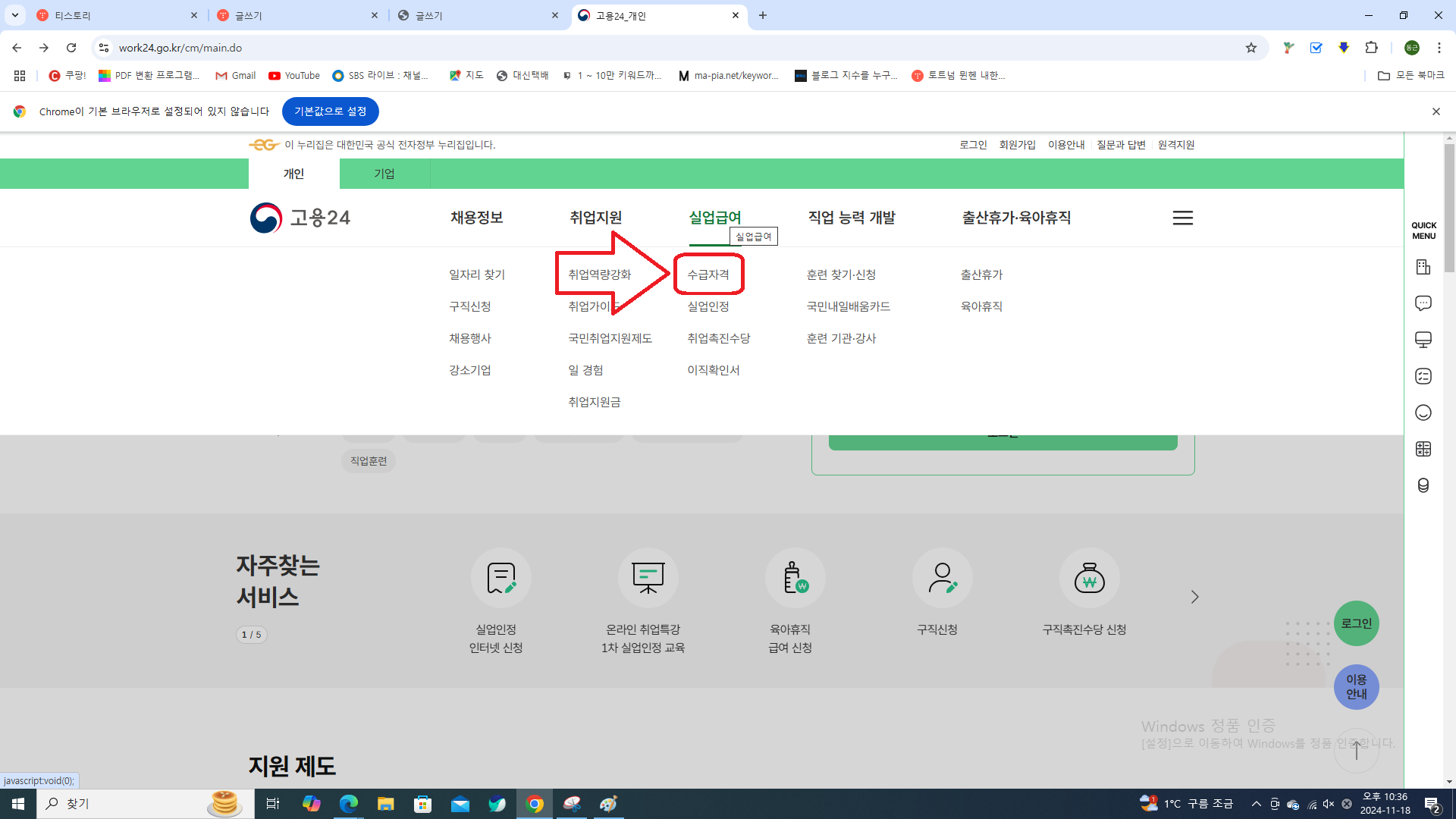Open the hamburger all-menu icon

coord(1182,218)
